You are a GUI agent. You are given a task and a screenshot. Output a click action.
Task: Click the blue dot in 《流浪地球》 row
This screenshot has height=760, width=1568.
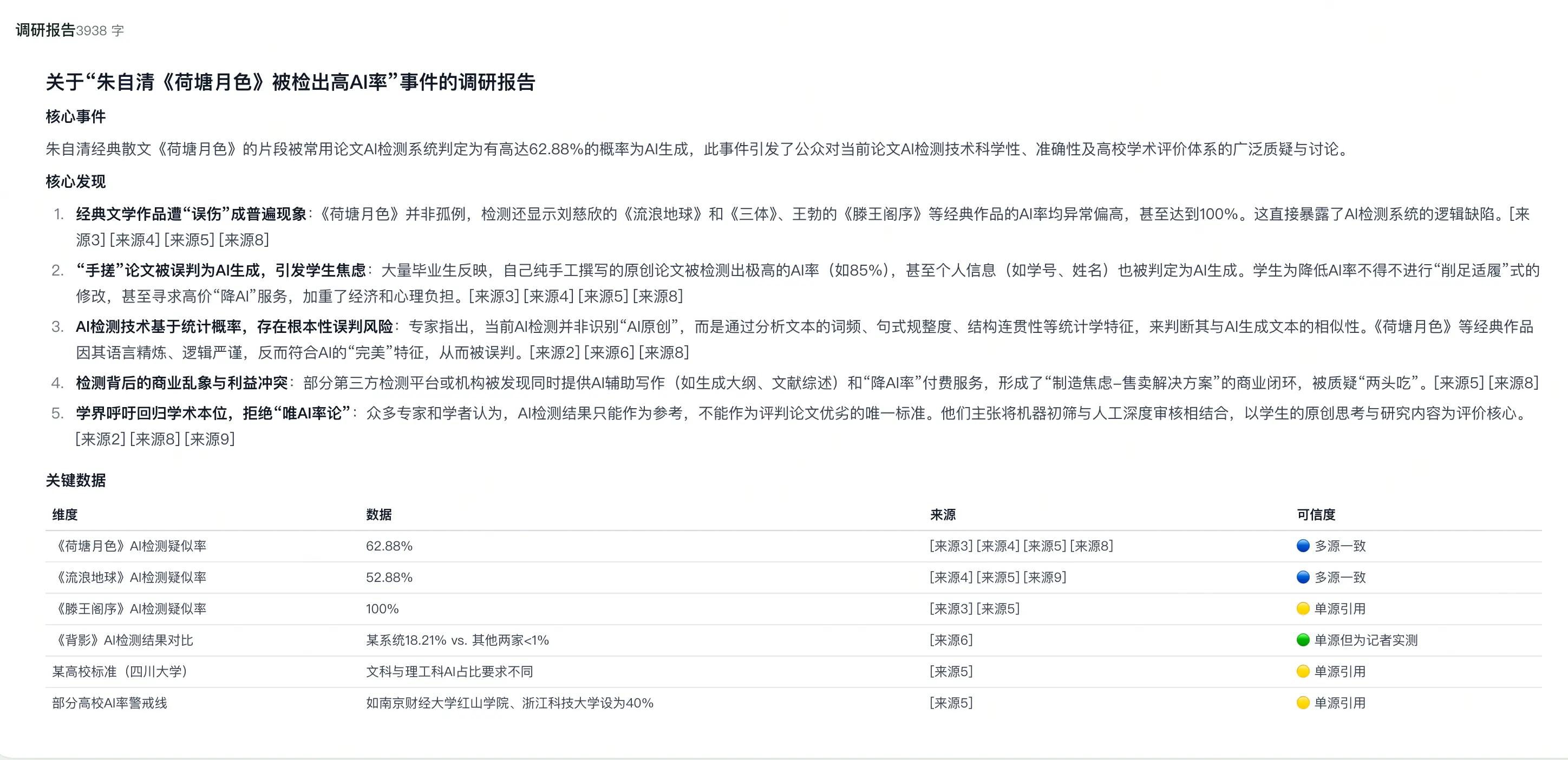tap(1303, 577)
